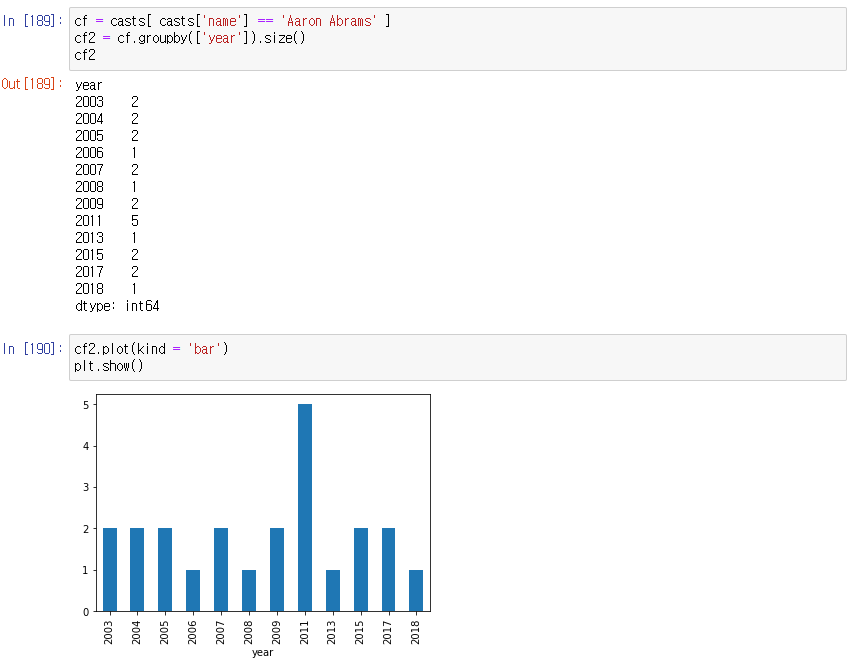Click output row 2013 1
851x670 pixels.
(107, 238)
